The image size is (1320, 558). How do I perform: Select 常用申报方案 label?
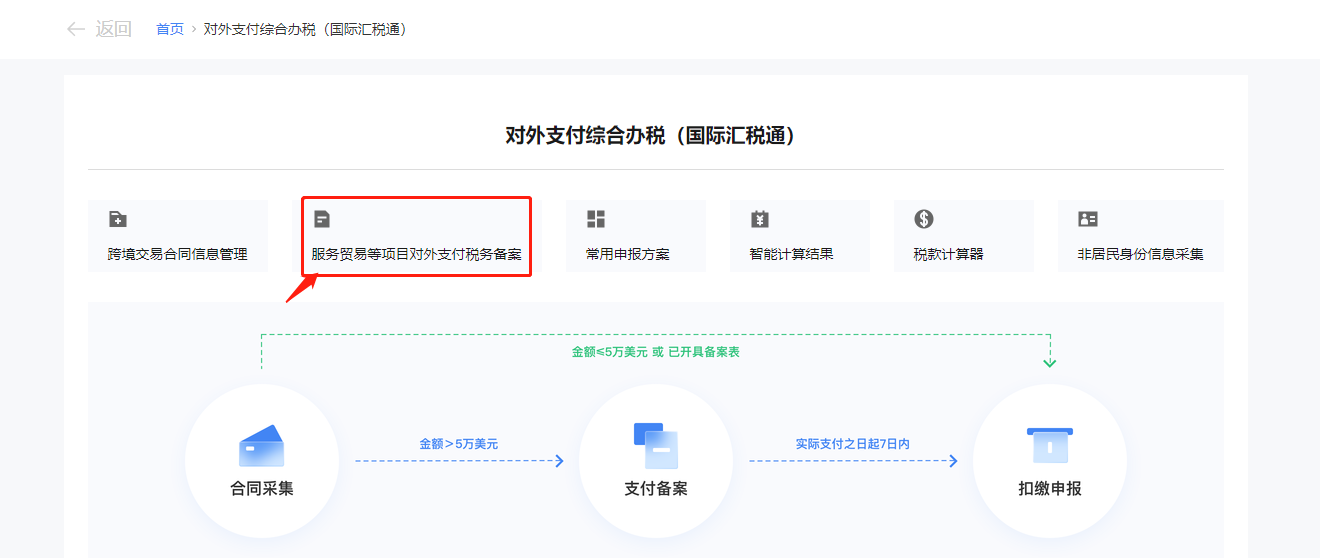627,254
